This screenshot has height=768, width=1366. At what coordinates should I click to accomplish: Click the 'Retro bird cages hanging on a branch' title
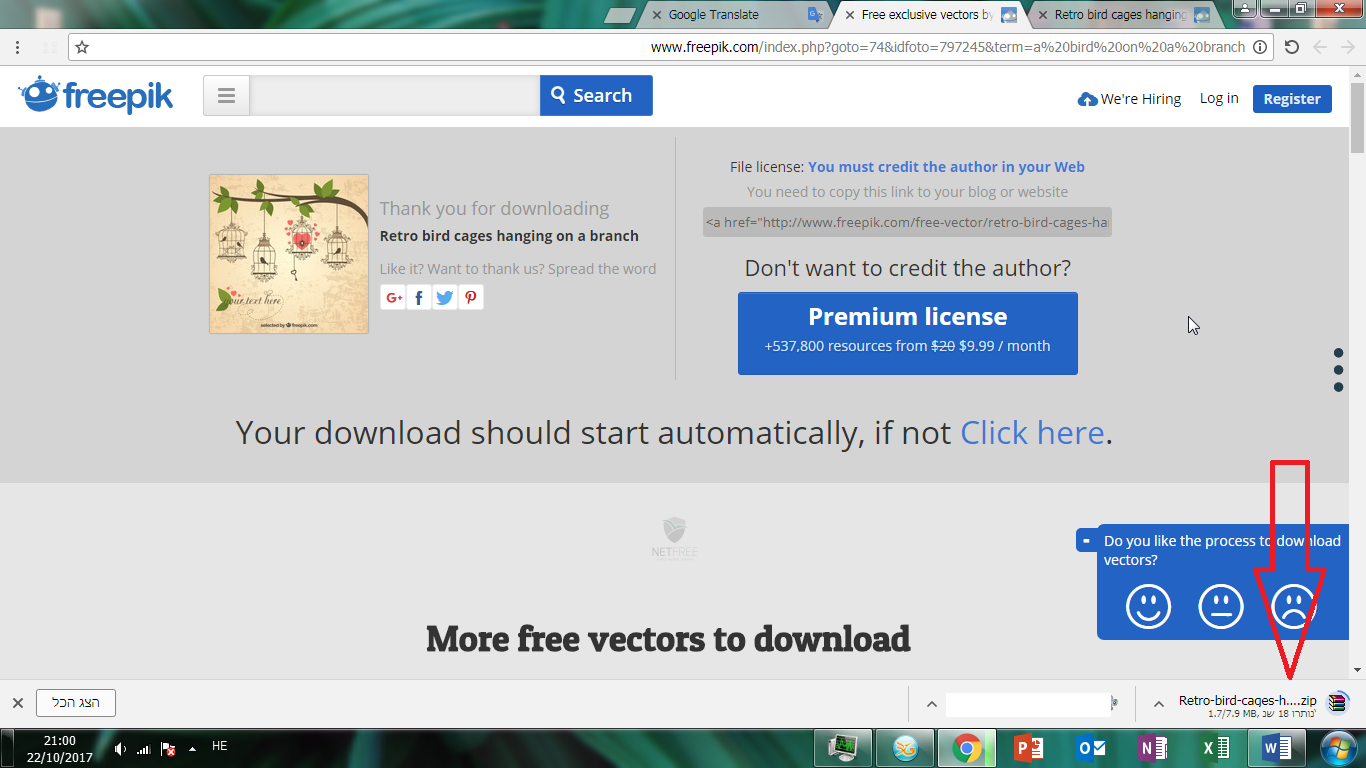click(509, 236)
